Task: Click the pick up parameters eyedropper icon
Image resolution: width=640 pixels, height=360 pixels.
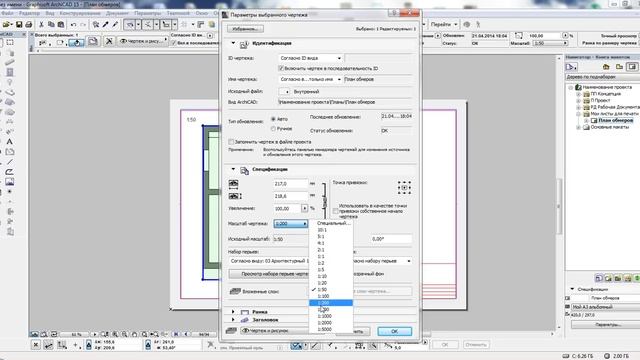Action: pos(105,25)
